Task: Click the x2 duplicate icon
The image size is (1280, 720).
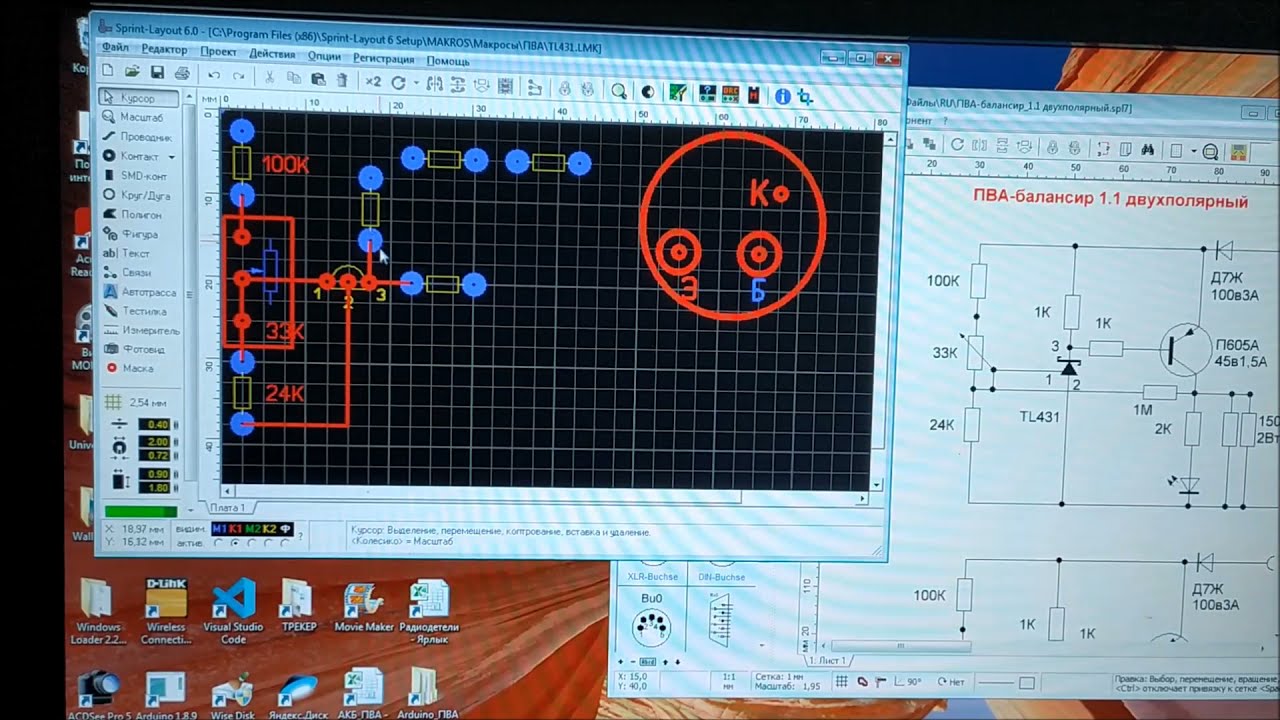Action: (x=372, y=82)
